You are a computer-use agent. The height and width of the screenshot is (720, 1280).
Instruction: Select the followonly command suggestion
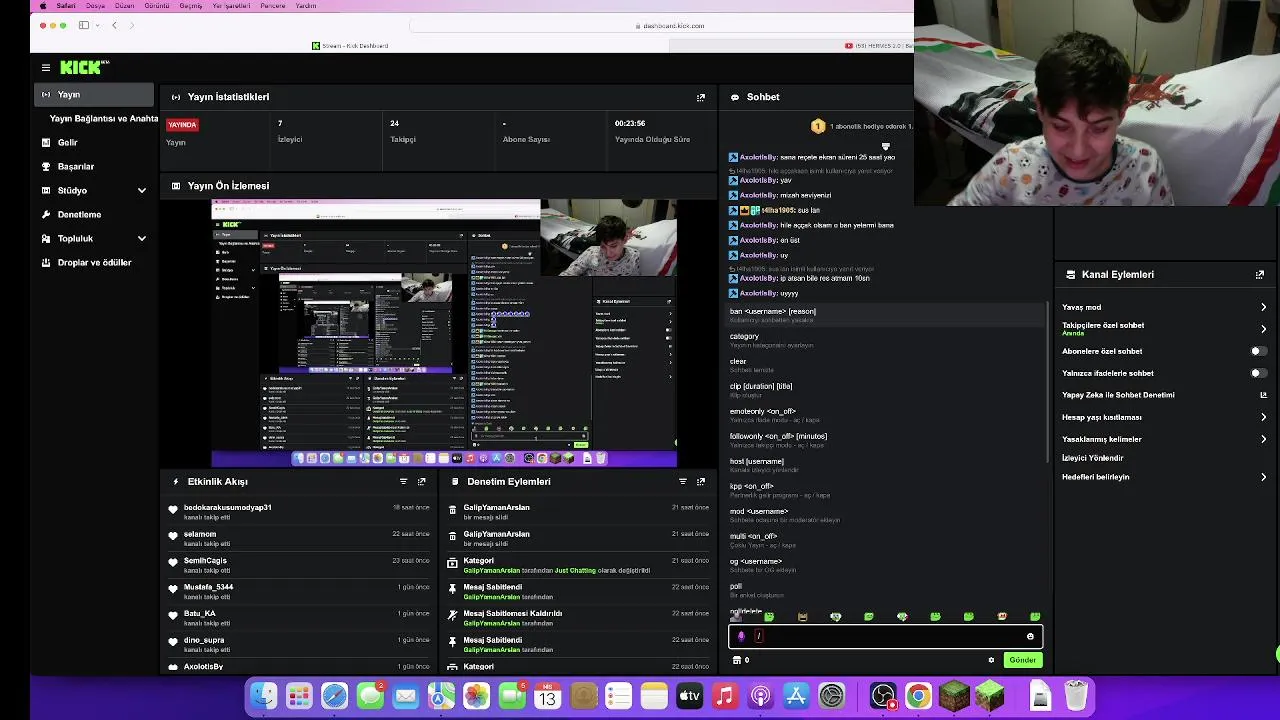pos(884,440)
